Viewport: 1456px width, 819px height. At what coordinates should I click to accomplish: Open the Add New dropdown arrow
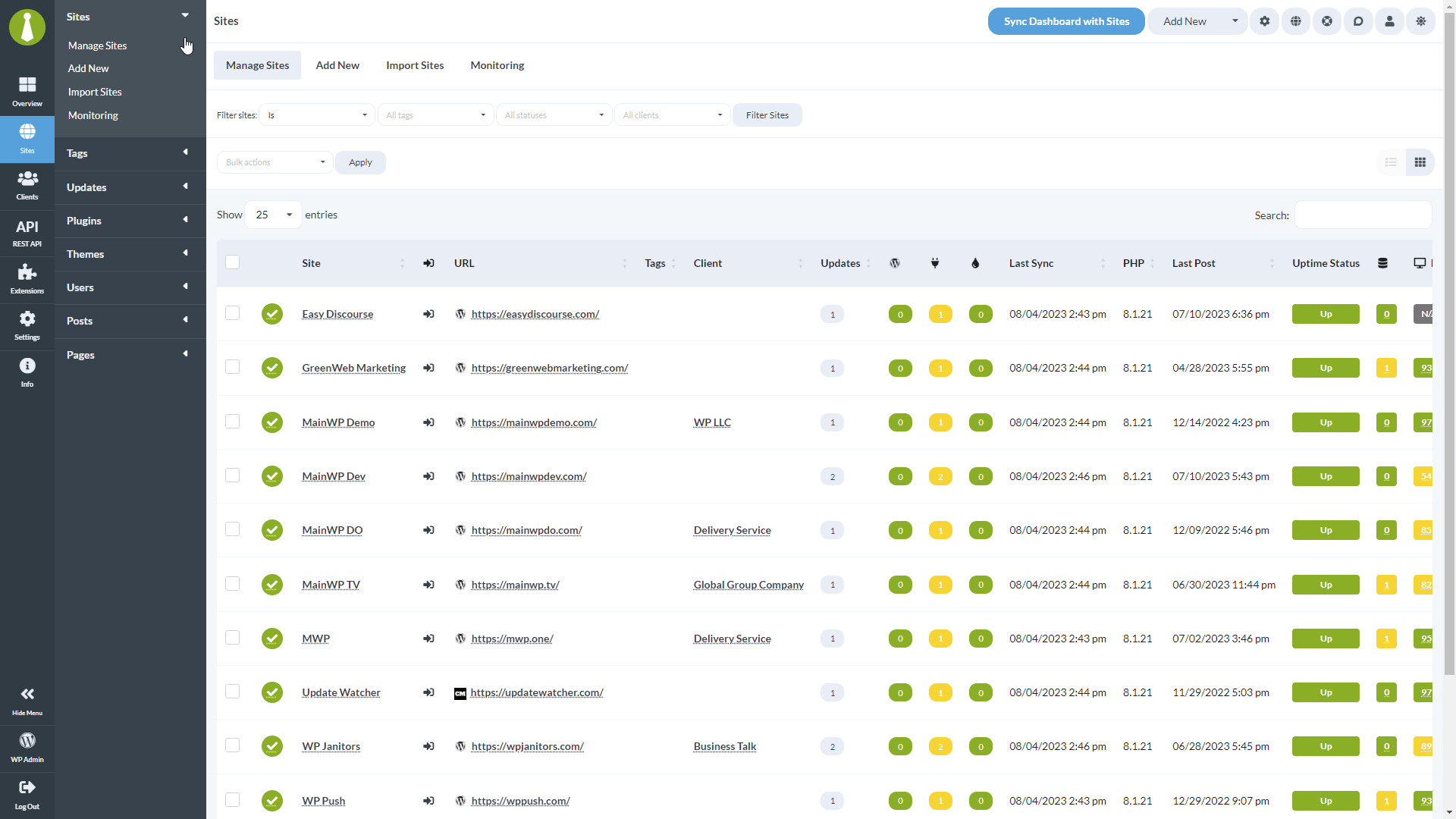coord(1235,21)
